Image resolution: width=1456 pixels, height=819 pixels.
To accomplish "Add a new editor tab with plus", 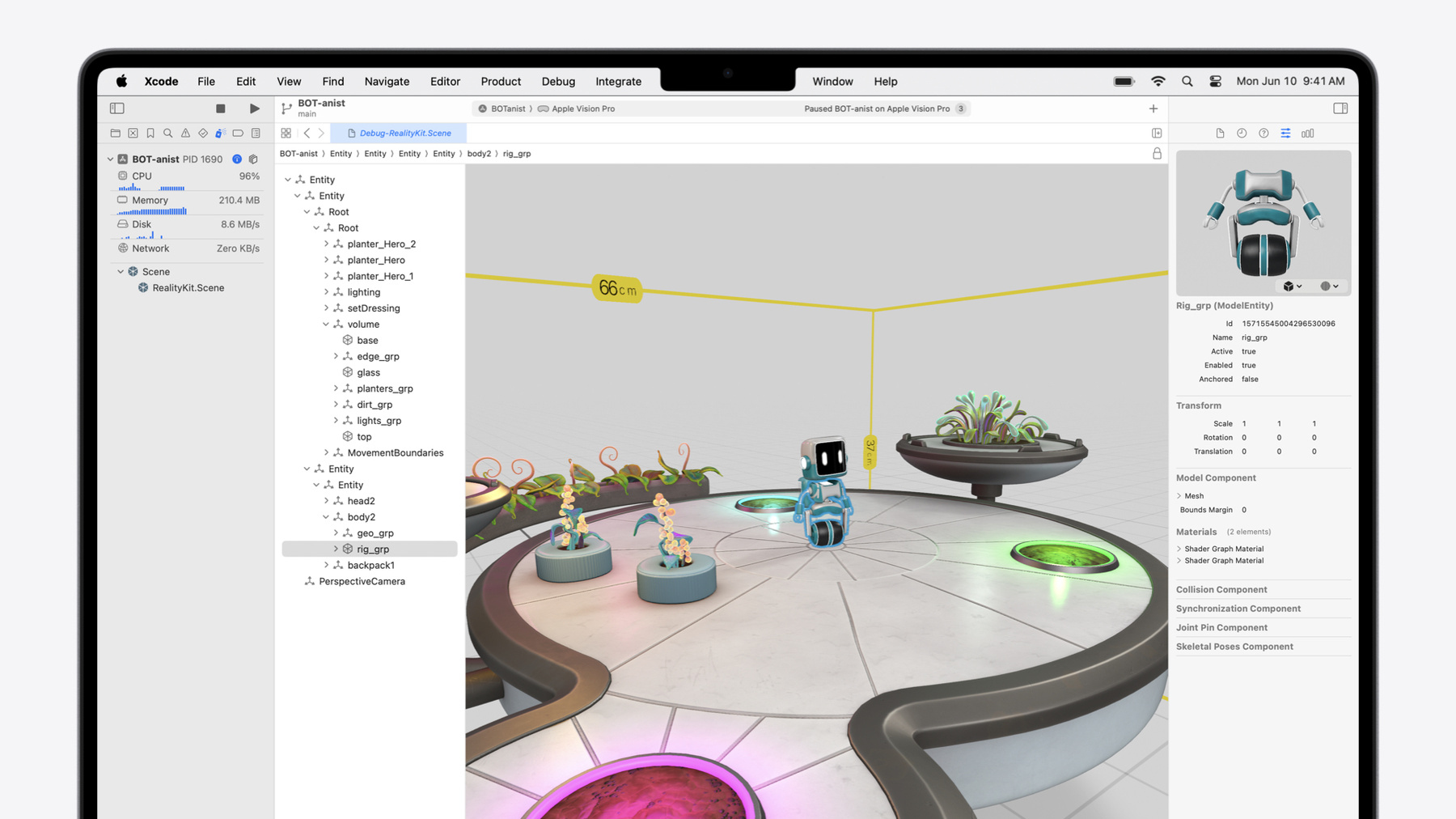I will [x=1153, y=108].
